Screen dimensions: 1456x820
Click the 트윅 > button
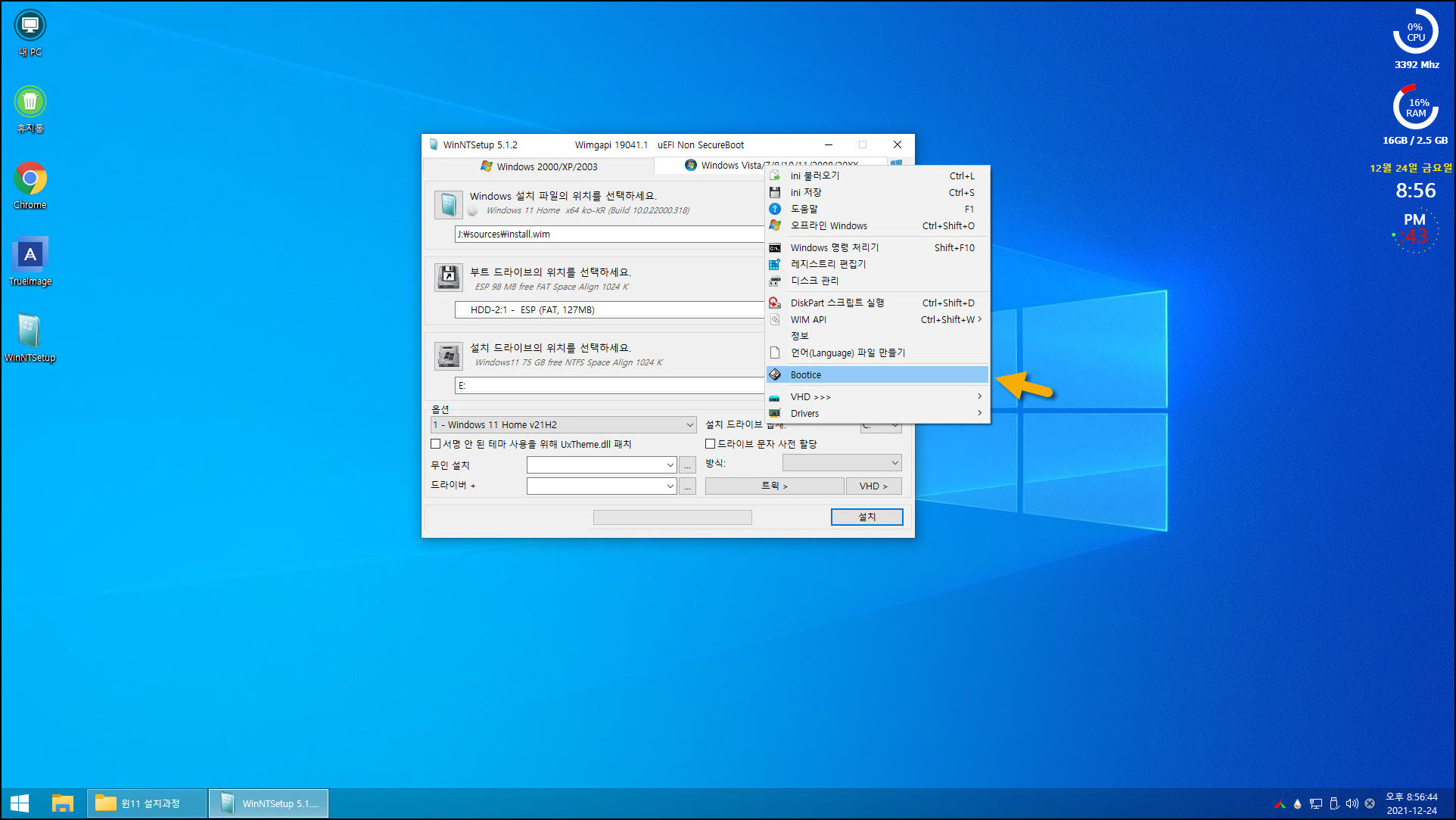tap(774, 486)
